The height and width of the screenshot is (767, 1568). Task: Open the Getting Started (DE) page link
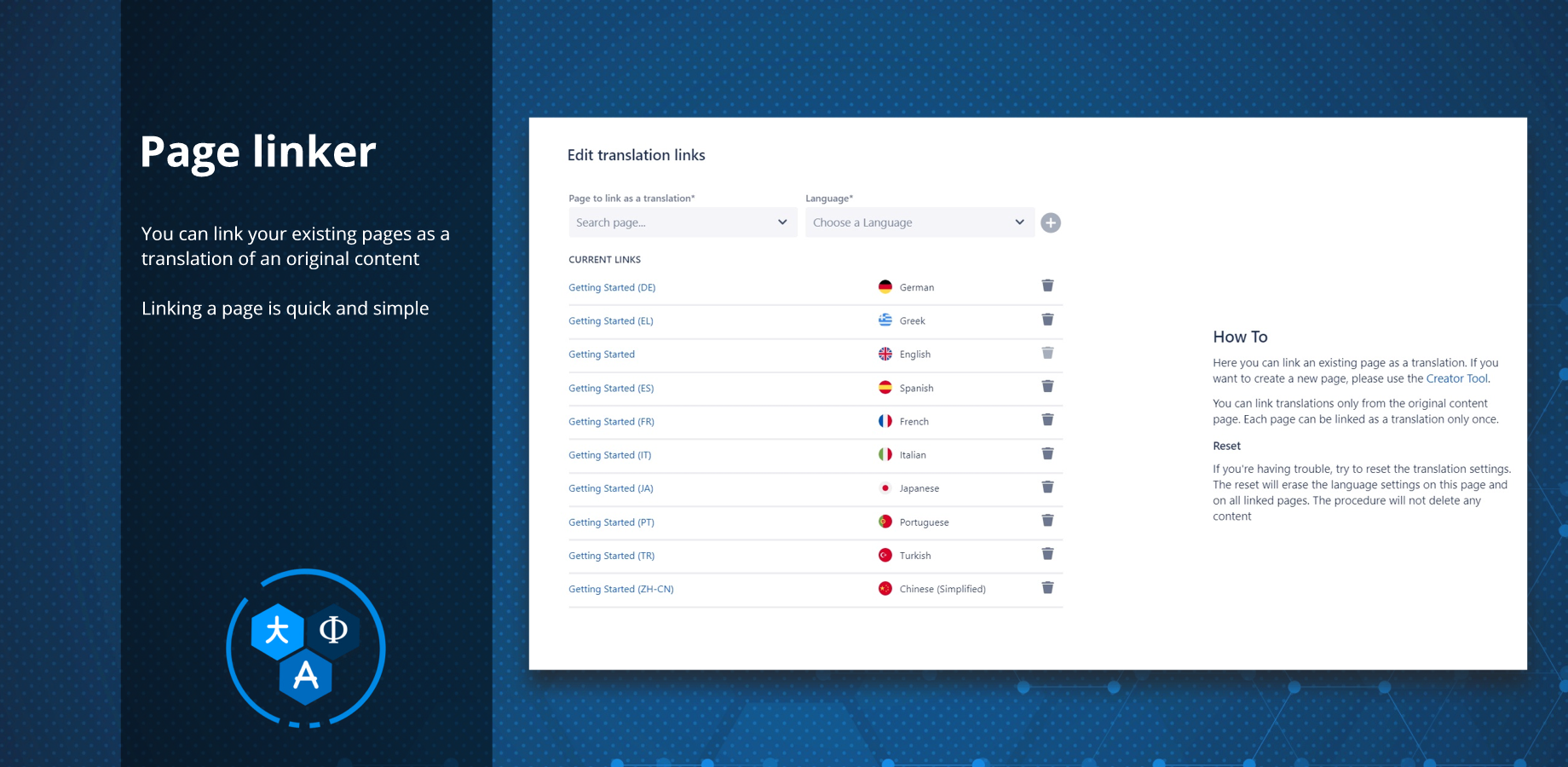[612, 287]
